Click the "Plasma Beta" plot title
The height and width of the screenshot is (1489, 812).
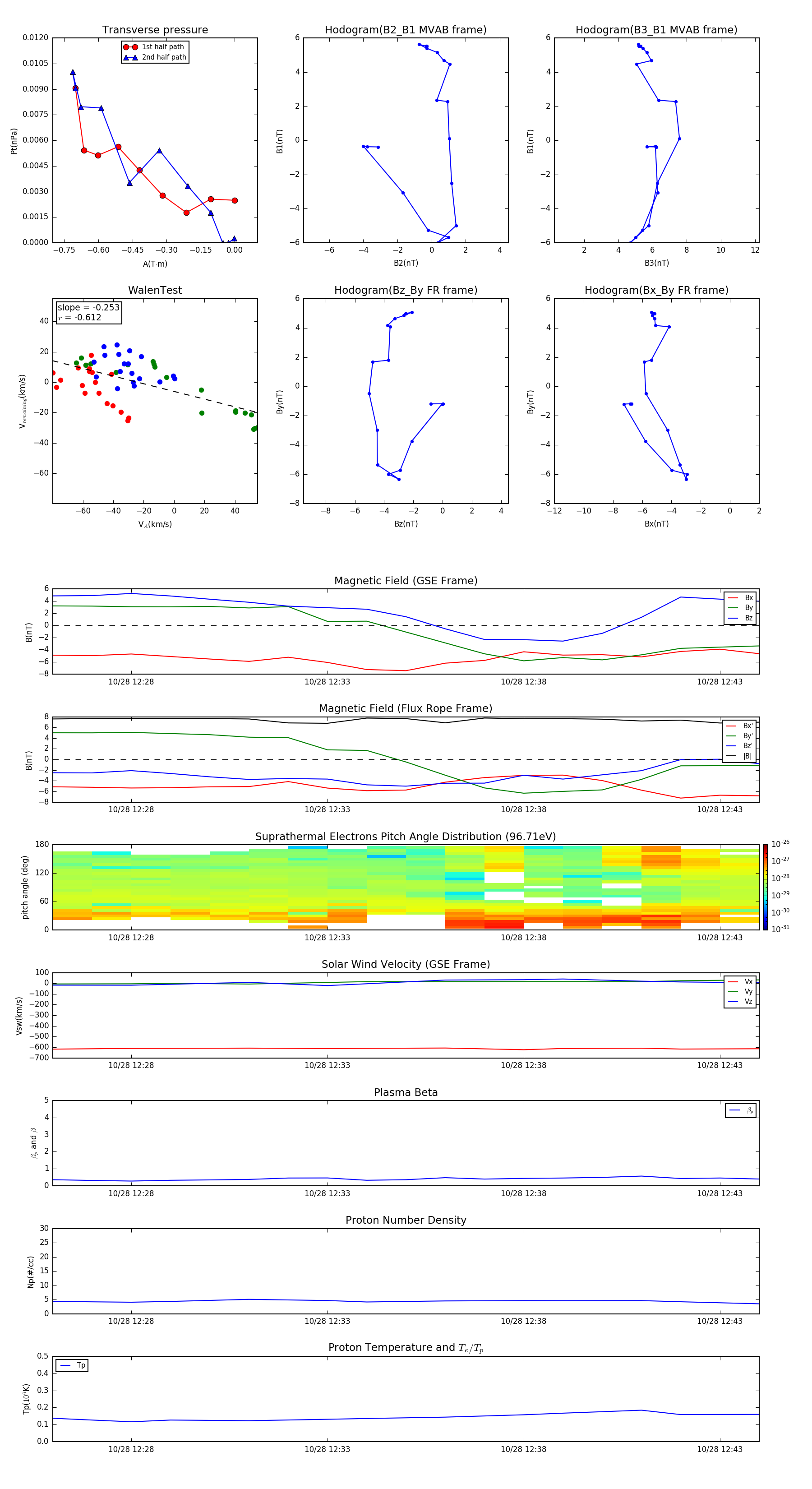click(x=406, y=1093)
